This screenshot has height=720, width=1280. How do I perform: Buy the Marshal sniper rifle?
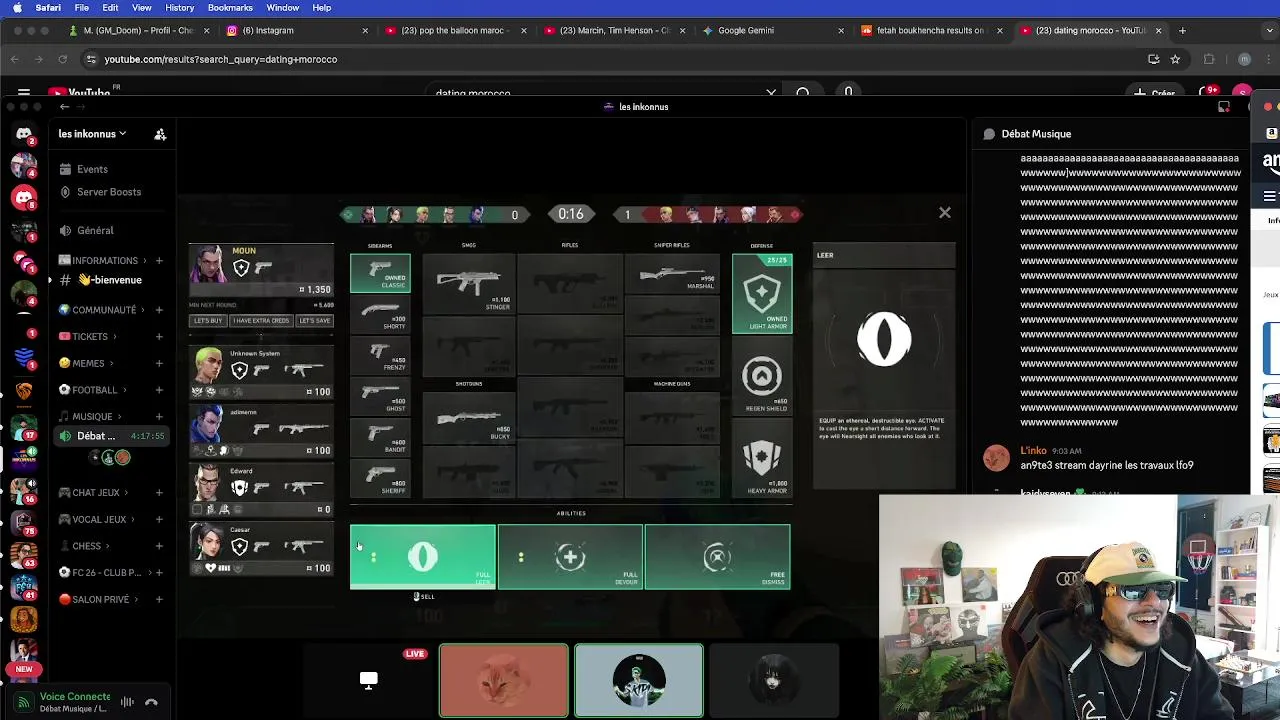[x=672, y=274]
